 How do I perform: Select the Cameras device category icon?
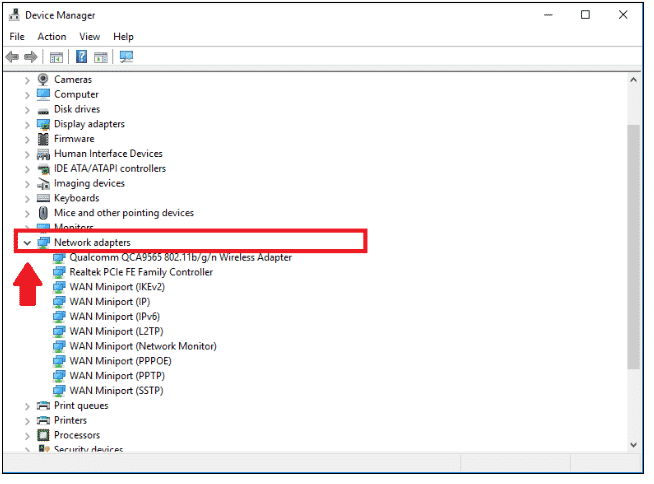click(x=43, y=79)
